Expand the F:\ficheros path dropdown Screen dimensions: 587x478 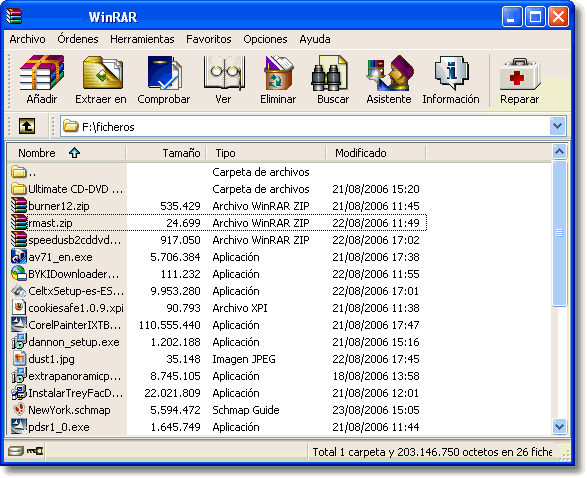point(557,126)
